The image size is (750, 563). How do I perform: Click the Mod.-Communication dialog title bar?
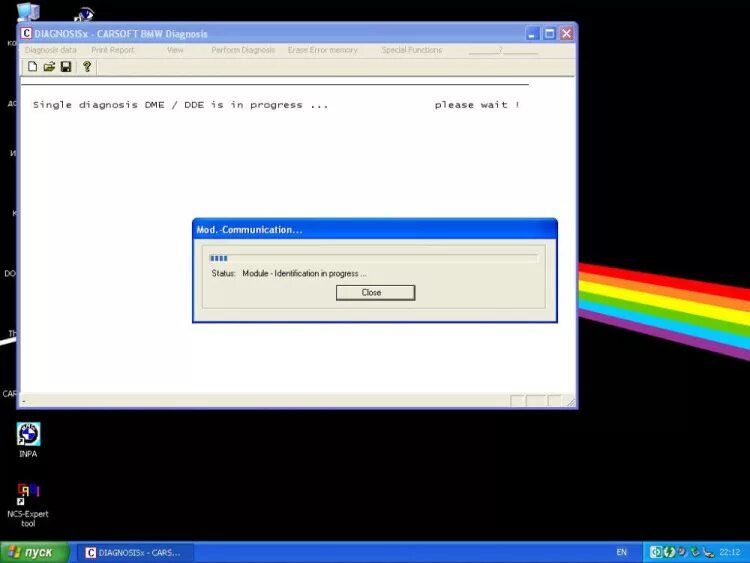375,230
